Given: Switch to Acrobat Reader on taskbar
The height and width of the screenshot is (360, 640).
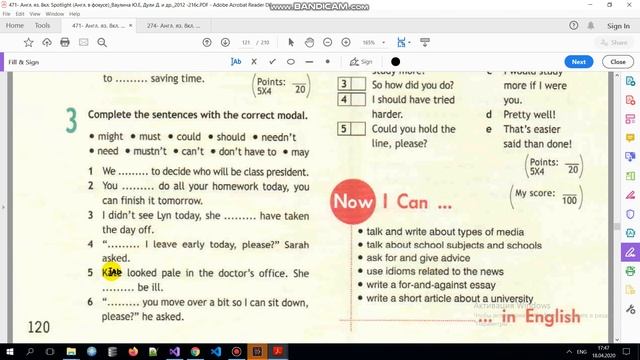Looking at the screenshot, I should (x=278, y=351).
